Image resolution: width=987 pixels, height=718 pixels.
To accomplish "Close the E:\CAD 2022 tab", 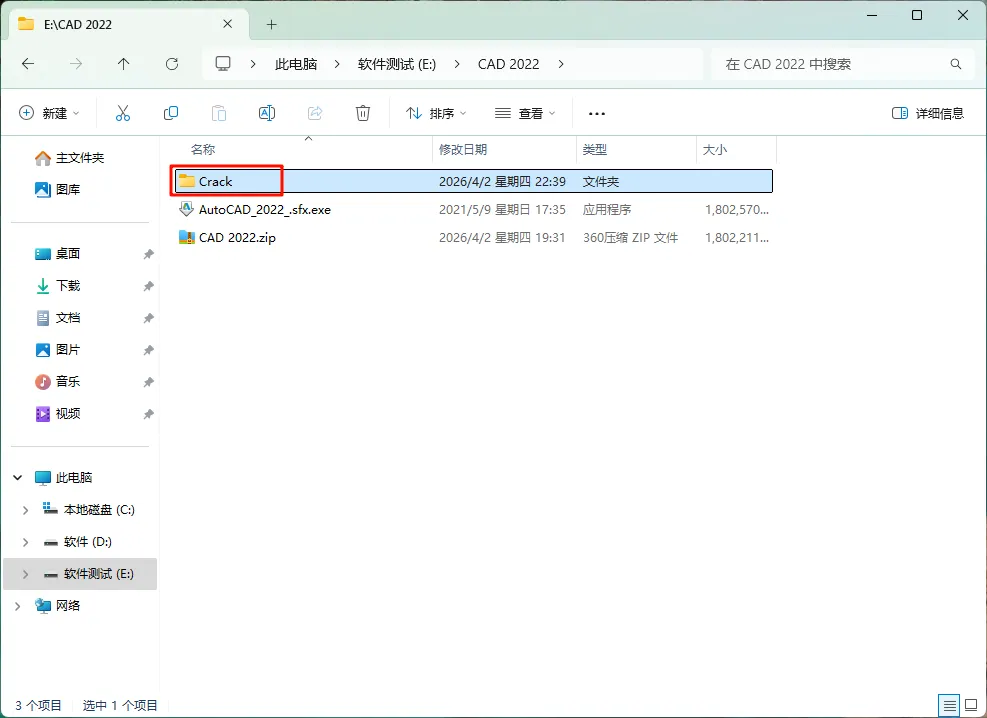I will point(228,24).
